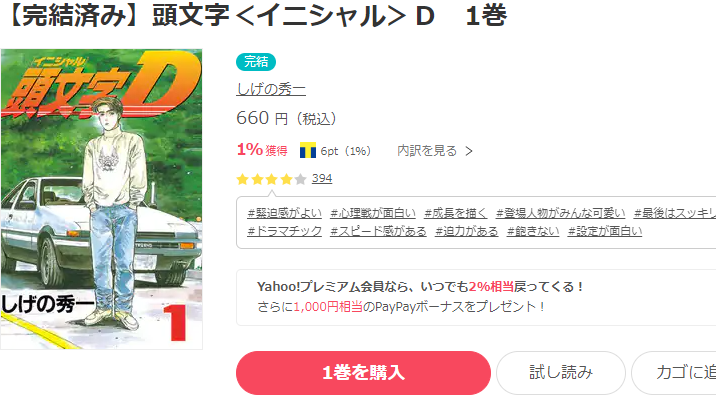The image size is (716, 401).
Task: Expand 内訳を見る chevron arrow
Action: click(x=469, y=151)
